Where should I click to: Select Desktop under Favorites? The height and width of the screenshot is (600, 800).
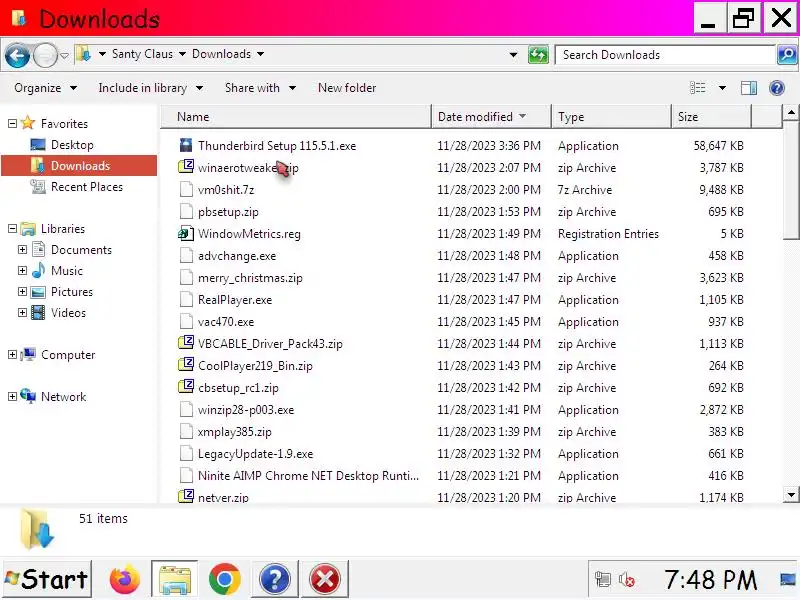point(72,145)
